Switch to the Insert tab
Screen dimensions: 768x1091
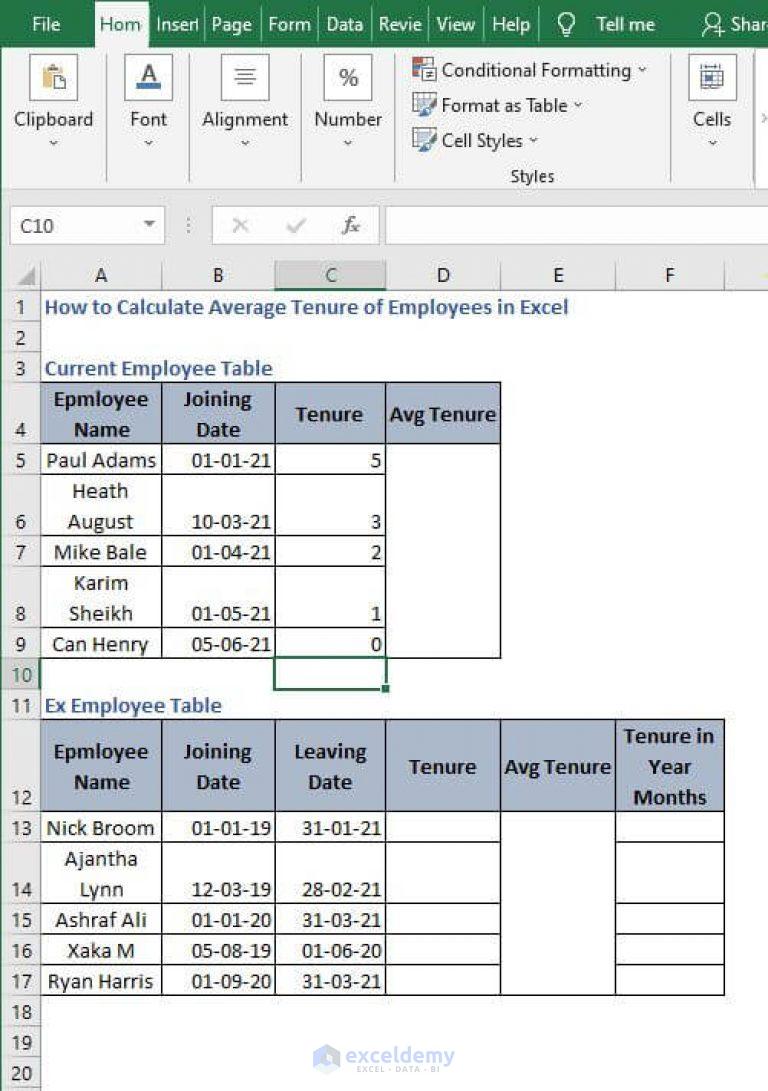point(177,24)
